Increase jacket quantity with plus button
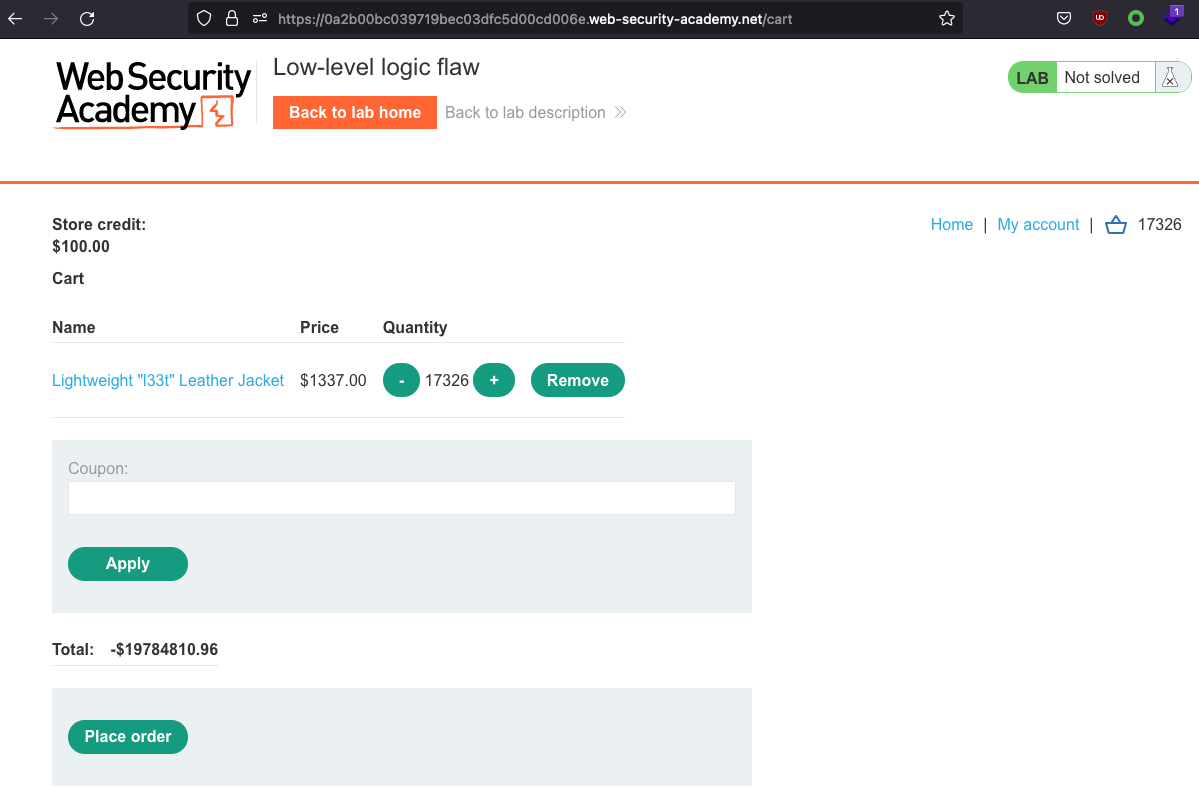Viewport: 1199px width, 801px height. click(x=494, y=380)
